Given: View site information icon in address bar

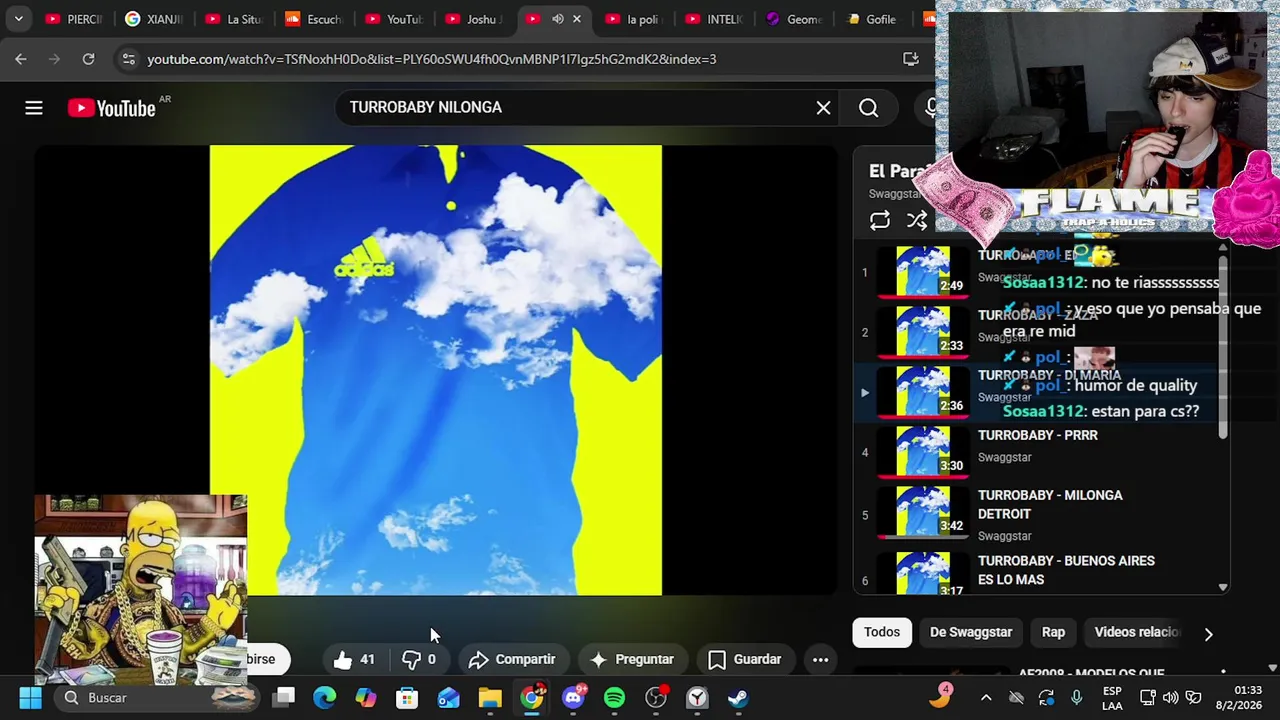Looking at the screenshot, I should [x=128, y=59].
